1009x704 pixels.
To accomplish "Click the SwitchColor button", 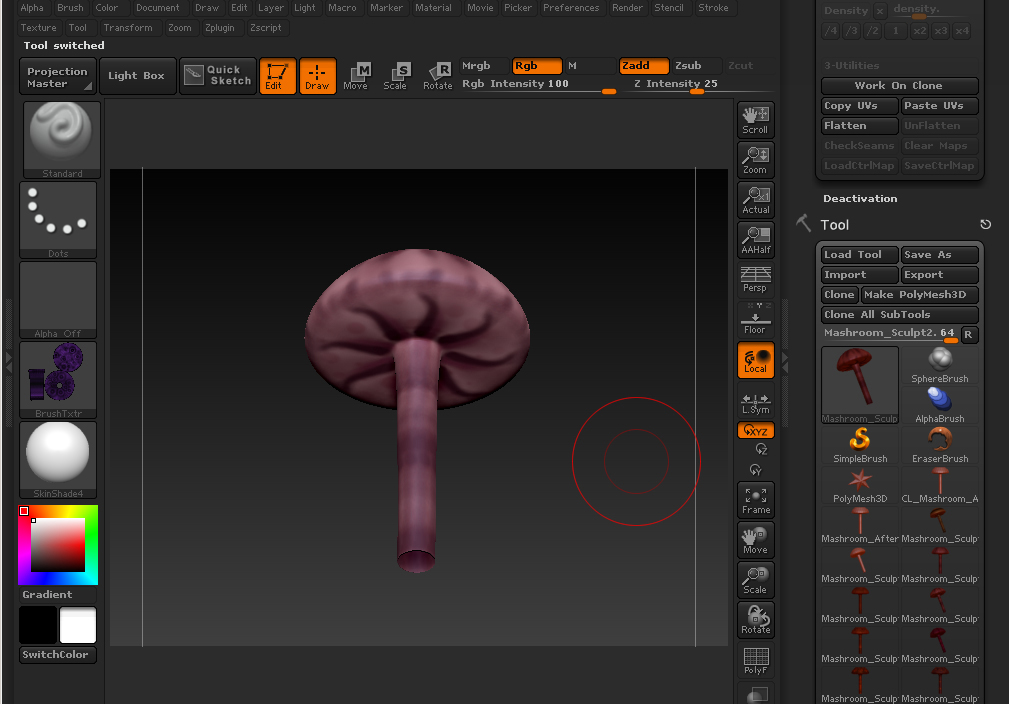I will [58, 654].
